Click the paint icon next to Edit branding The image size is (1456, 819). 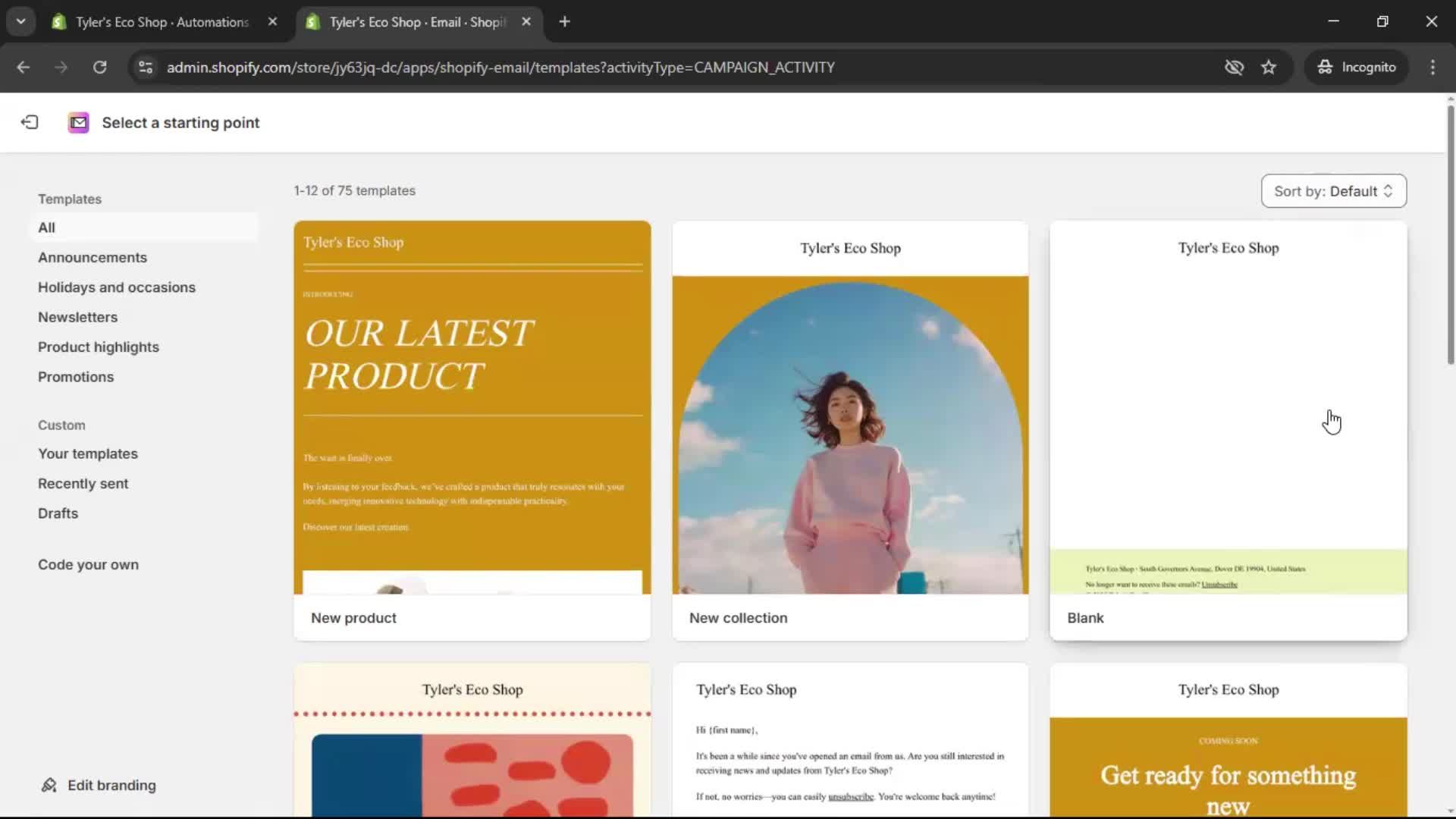[x=49, y=786]
